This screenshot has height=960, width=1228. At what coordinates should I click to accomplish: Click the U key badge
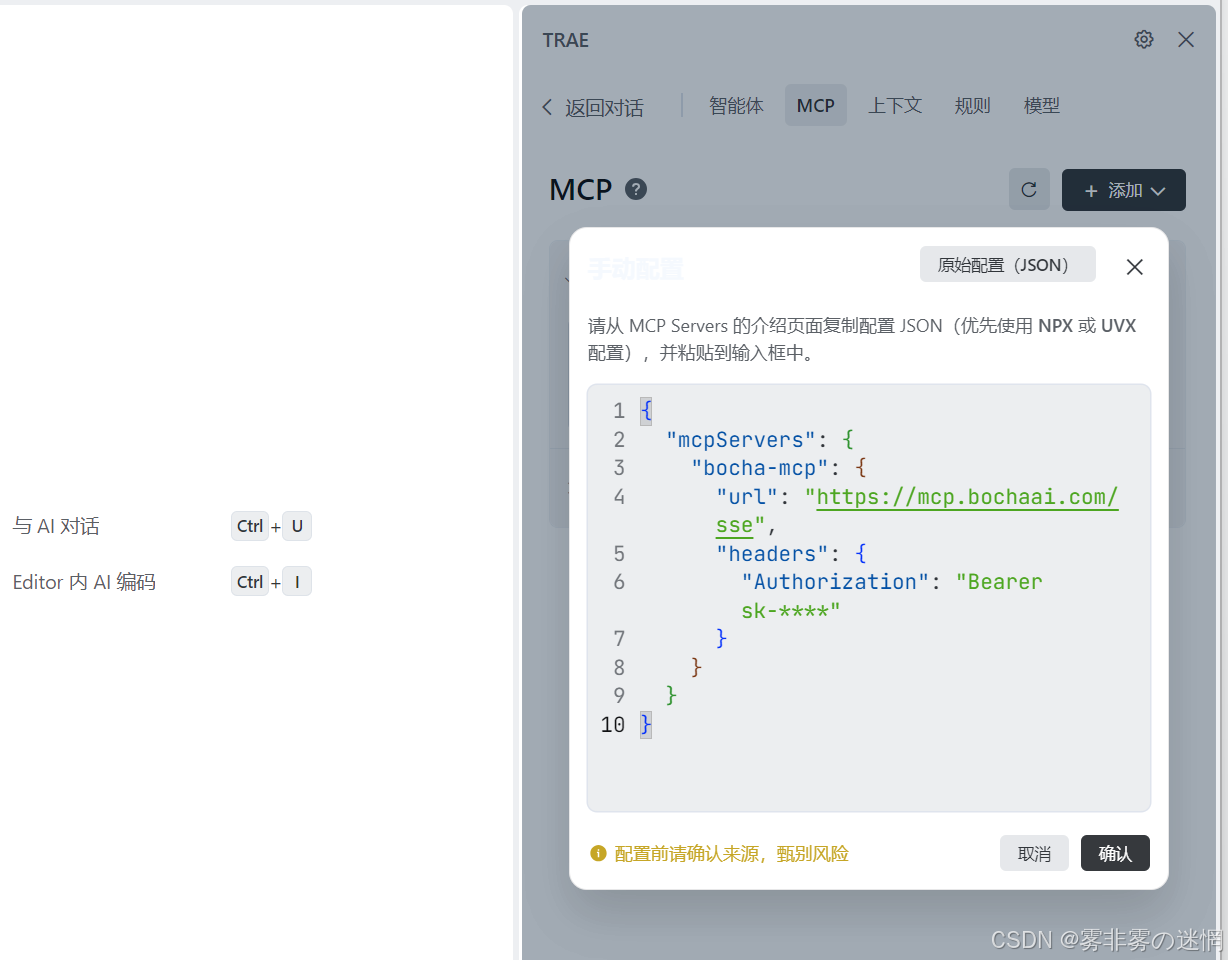[297, 526]
